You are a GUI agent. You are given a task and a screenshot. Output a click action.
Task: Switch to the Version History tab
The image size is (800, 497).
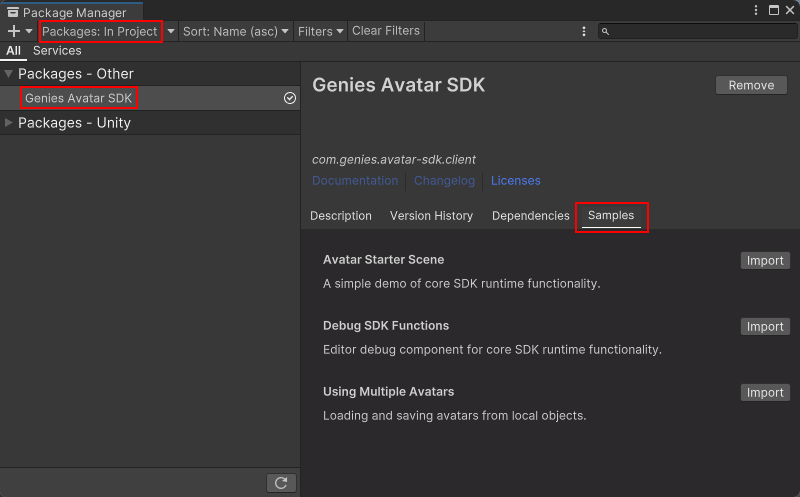click(x=431, y=216)
